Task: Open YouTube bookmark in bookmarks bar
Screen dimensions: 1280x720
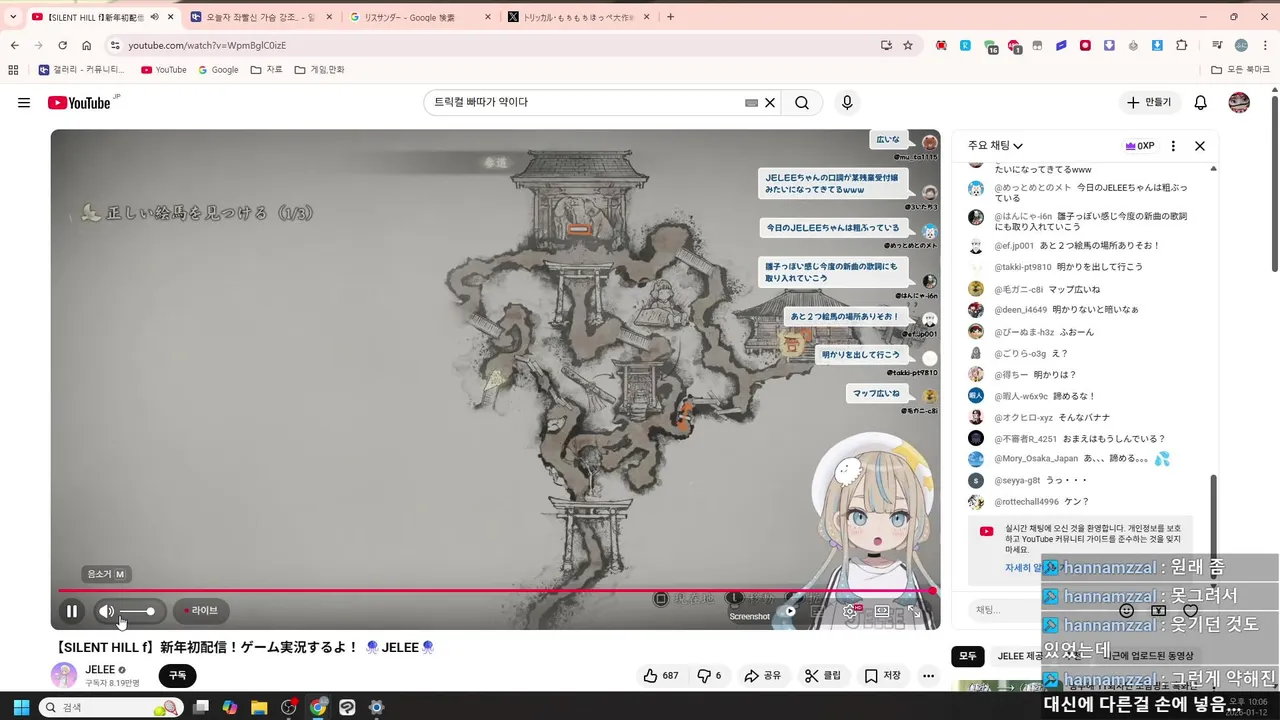Action: tap(164, 70)
